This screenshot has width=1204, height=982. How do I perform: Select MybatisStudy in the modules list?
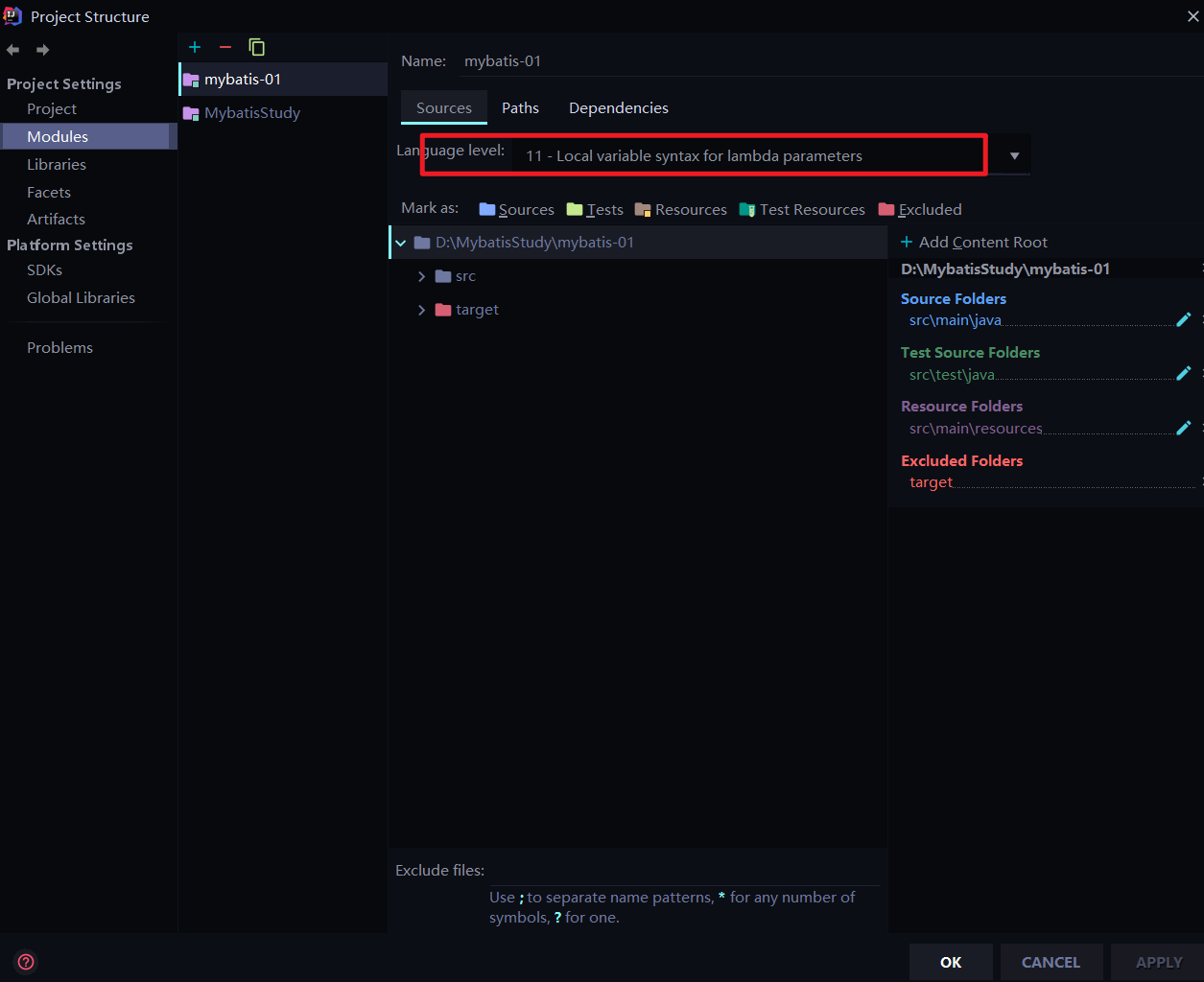283,113
